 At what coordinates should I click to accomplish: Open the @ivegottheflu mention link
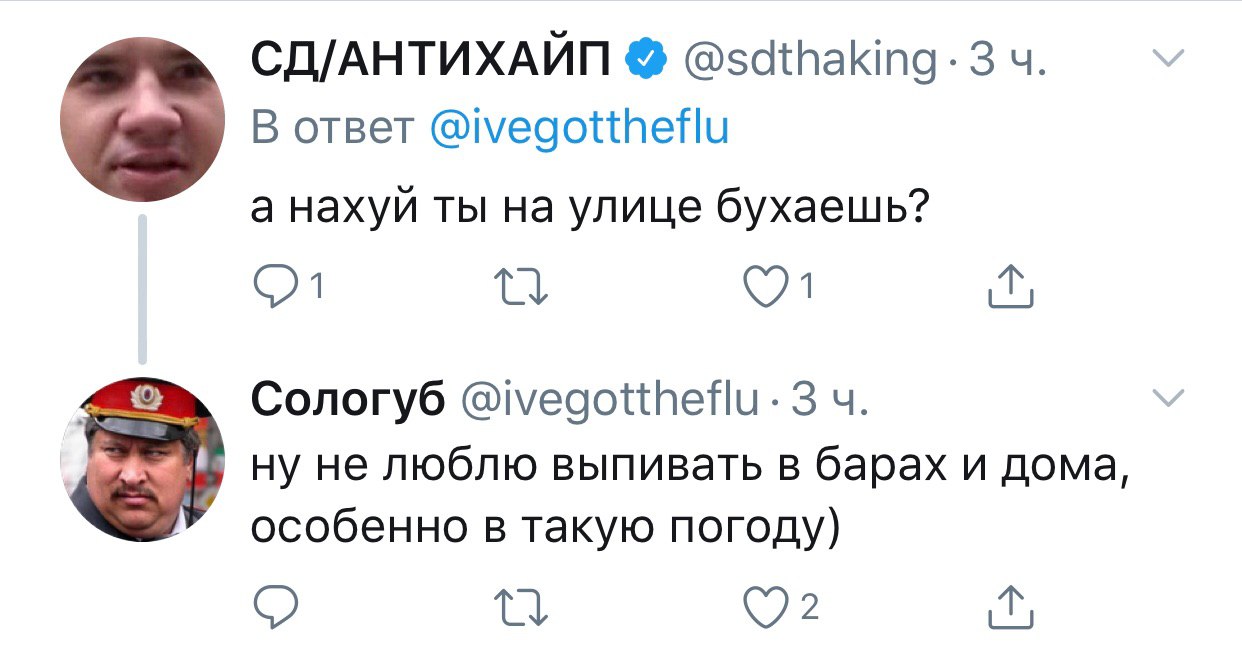[579, 130]
